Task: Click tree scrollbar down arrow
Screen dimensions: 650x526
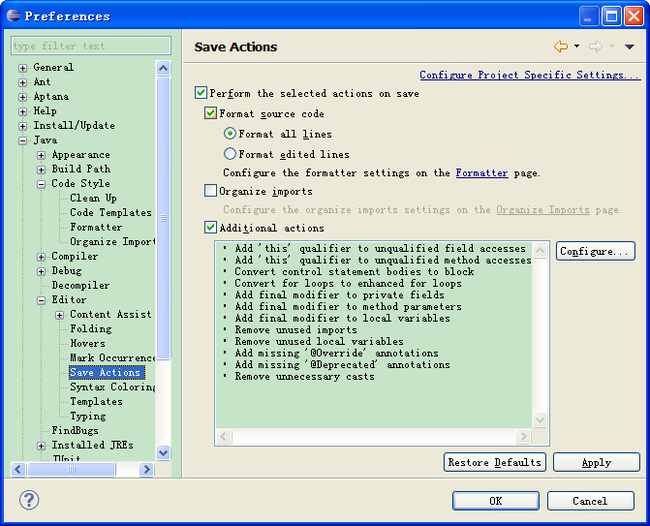Action: coord(163,453)
